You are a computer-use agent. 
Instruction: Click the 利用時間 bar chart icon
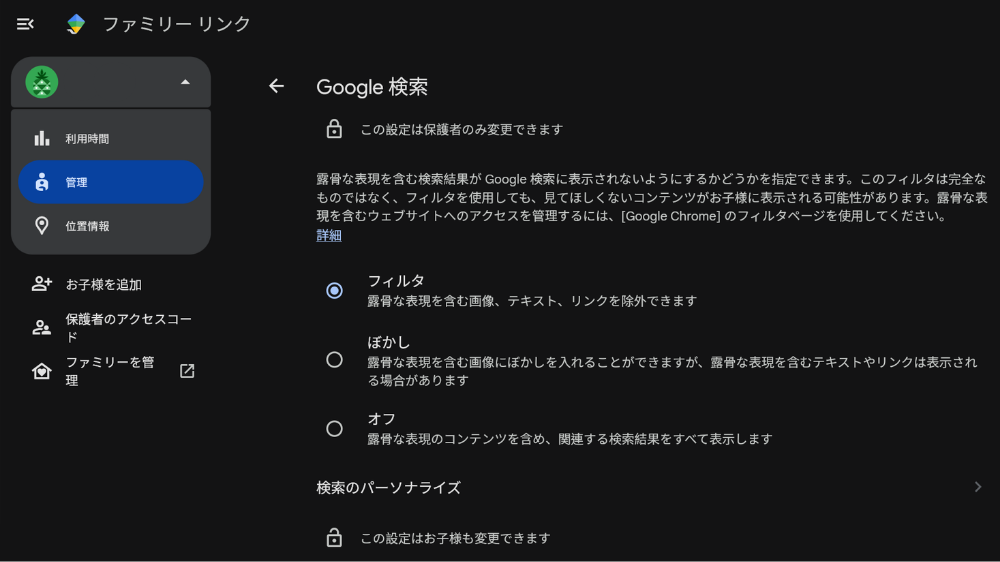point(41,138)
